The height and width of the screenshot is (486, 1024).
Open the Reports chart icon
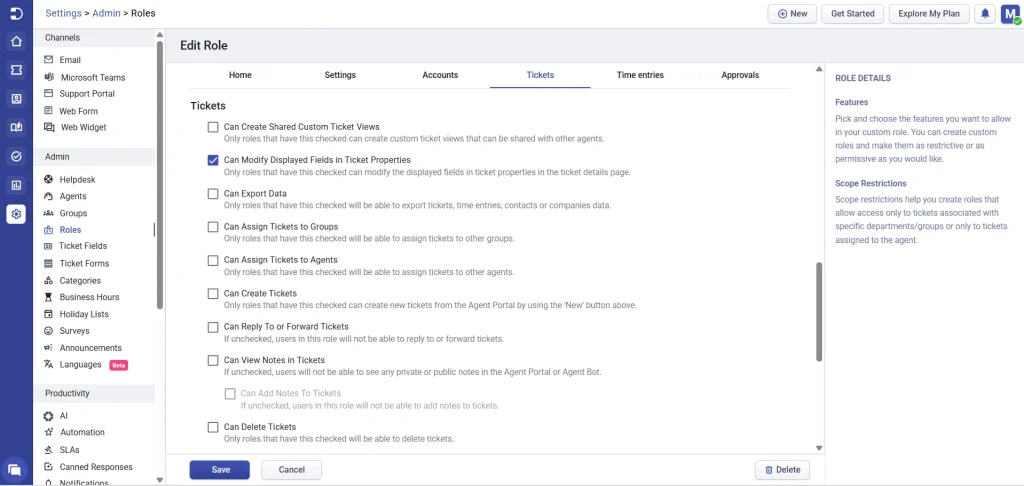pyautogui.click(x=16, y=185)
